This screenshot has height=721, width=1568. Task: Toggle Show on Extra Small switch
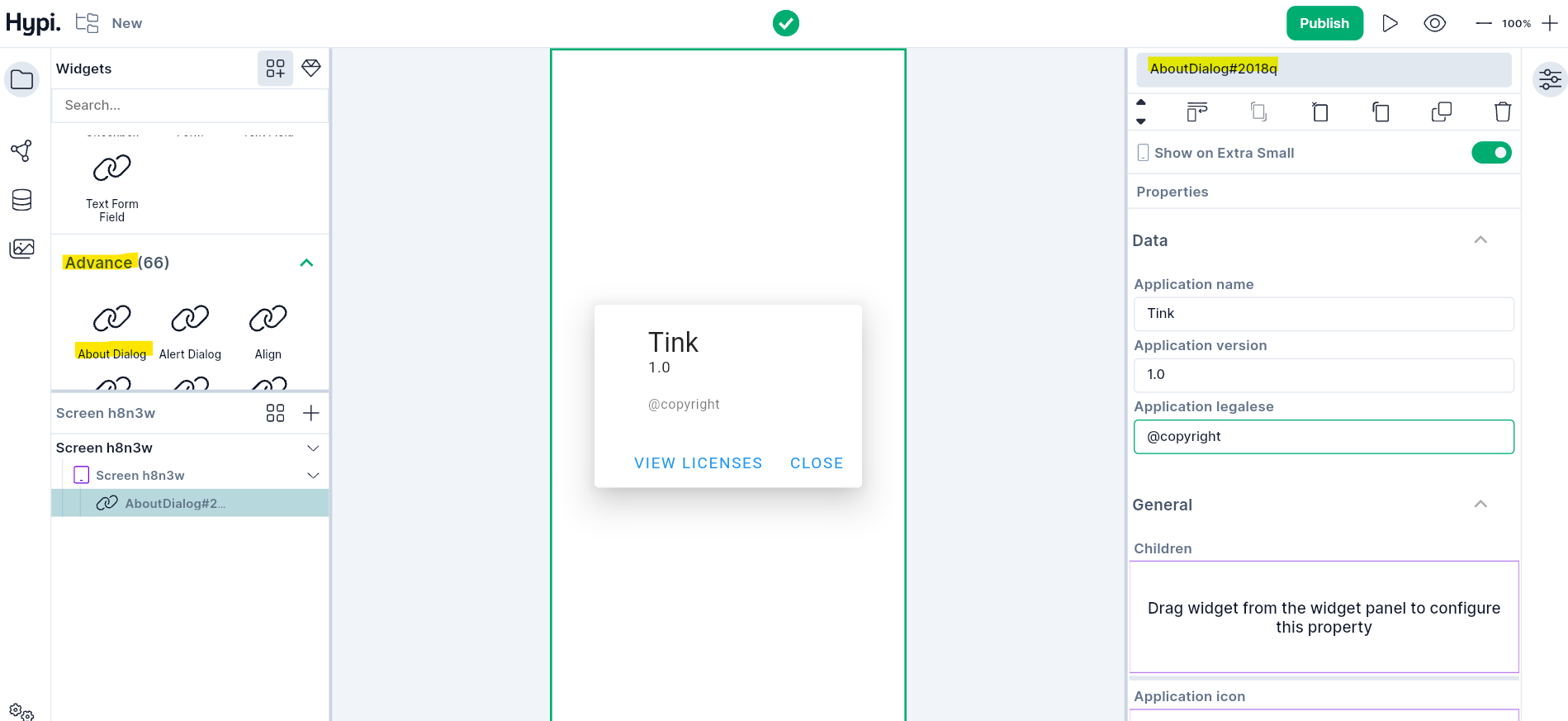coord(1490,153)
